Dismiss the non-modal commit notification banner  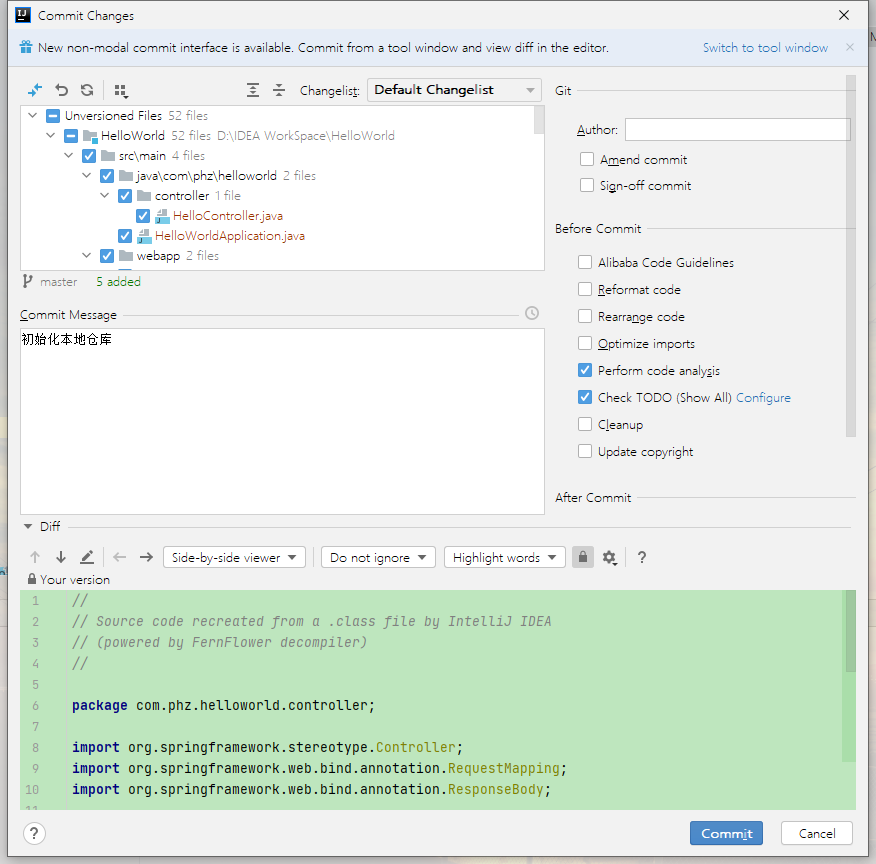850,47
